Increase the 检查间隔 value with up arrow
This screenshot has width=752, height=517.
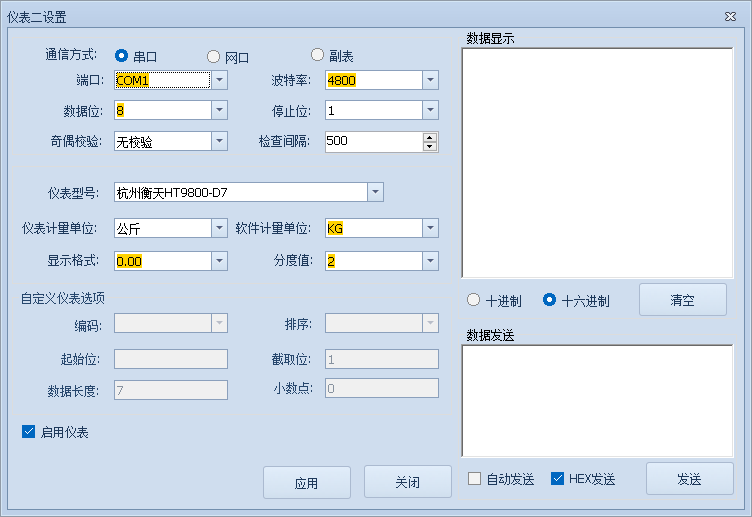(x=430, y=137)
